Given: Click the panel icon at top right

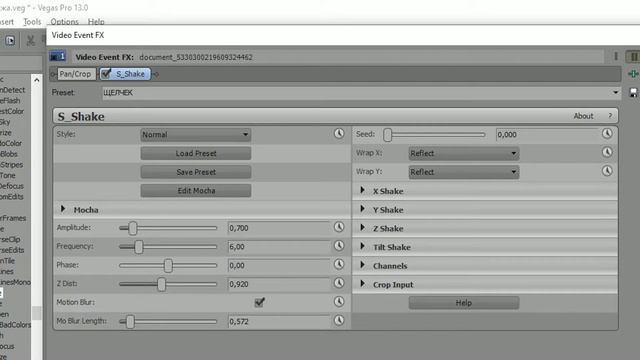Looking at the screenshot, I should (x=633, y=57).
